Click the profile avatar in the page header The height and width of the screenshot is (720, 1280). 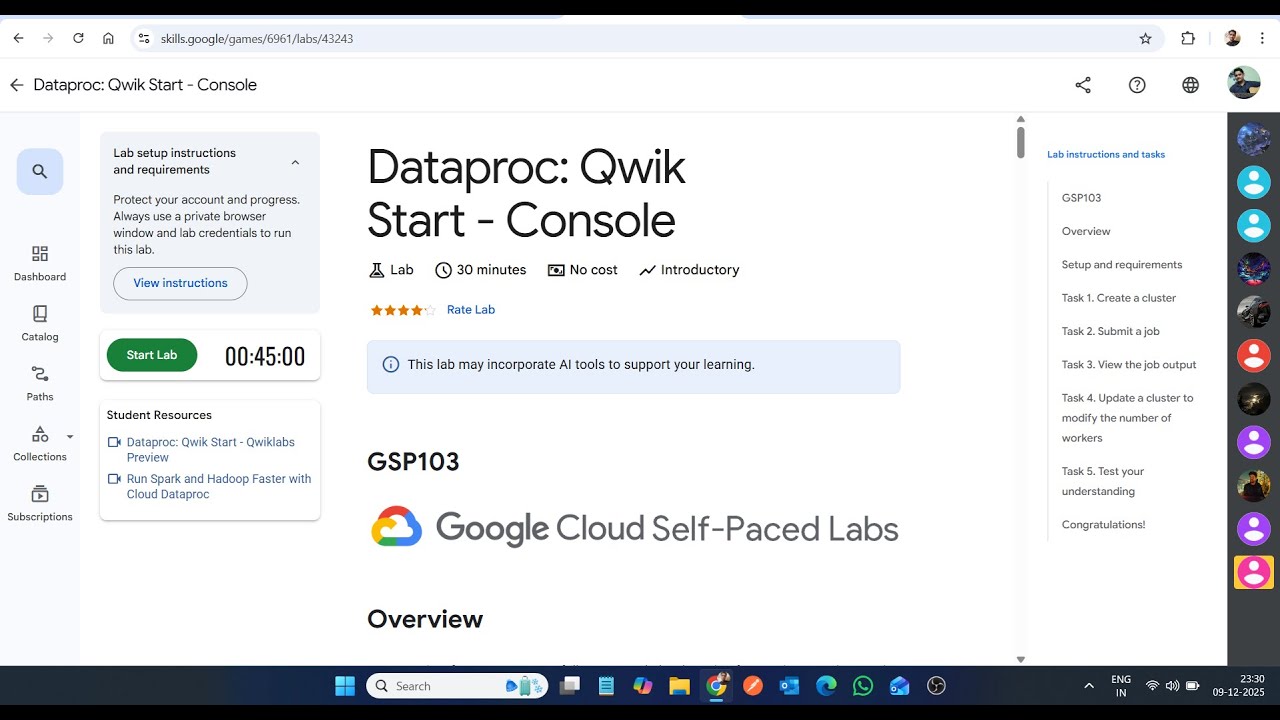1244,83
